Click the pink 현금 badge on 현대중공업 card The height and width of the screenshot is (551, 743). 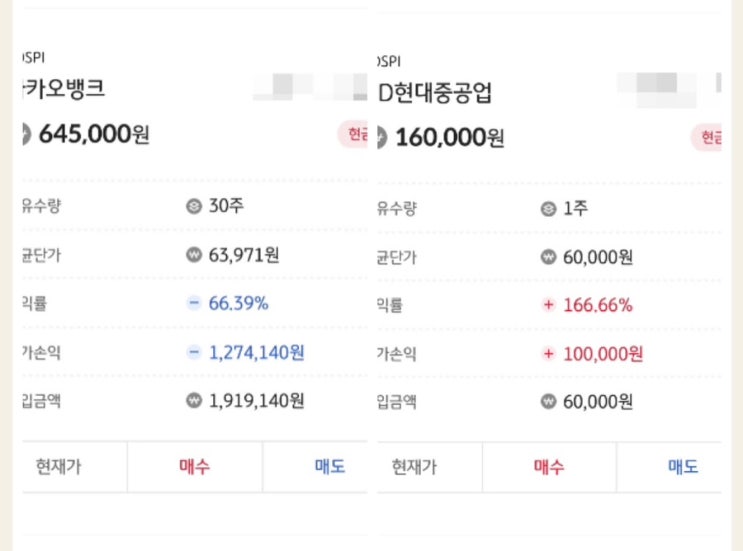coord(710,137)
